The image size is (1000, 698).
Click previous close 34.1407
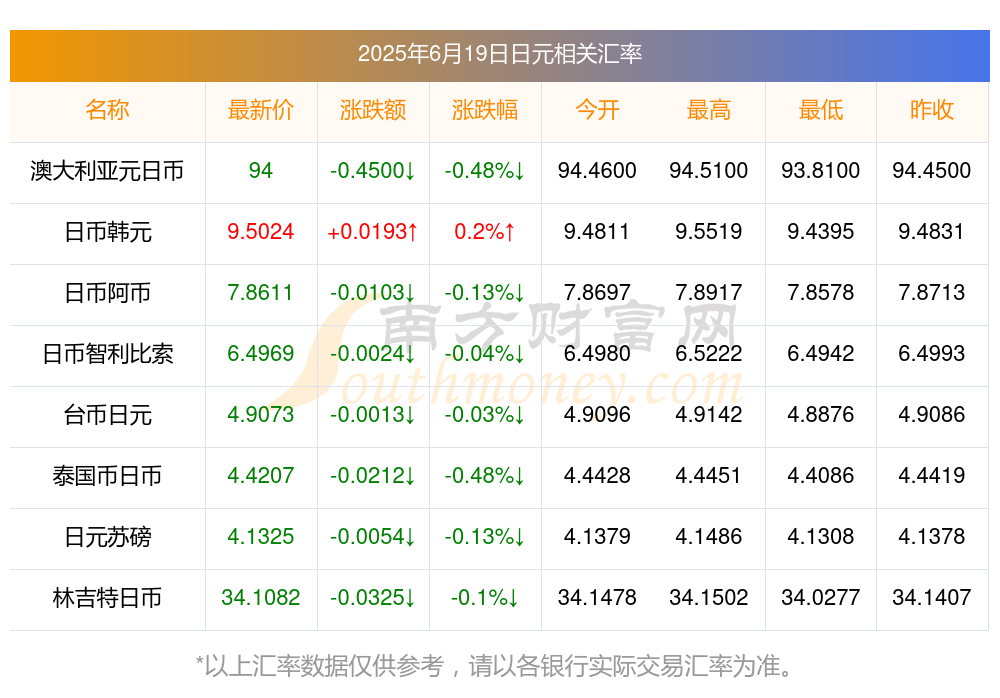(932, 598)
